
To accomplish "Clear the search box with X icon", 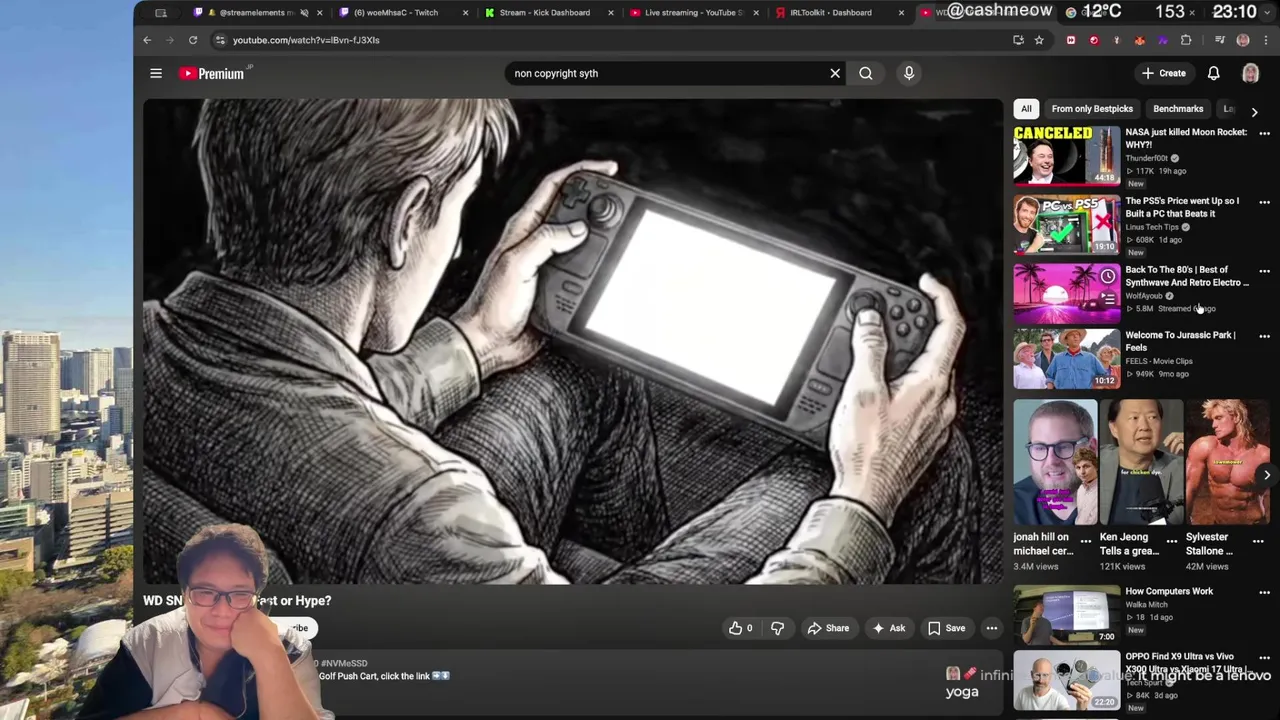I will click(x=835, y=73).
